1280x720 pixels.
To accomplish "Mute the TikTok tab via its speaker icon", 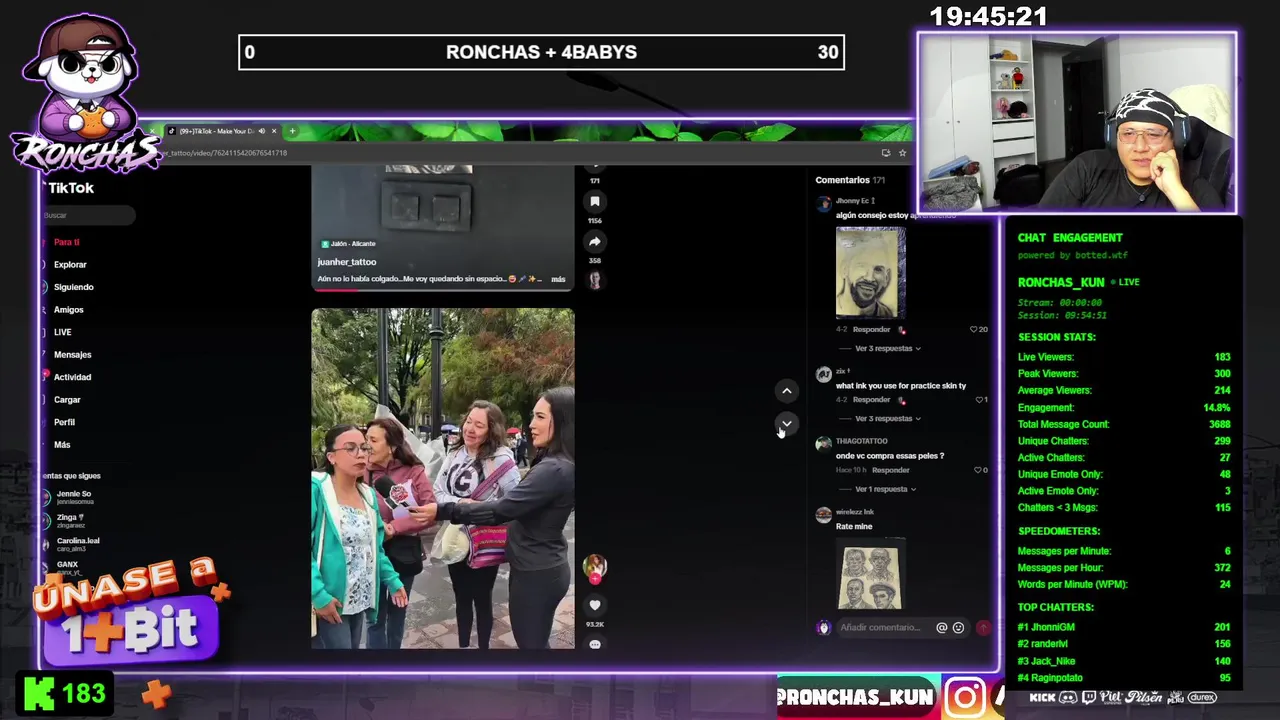I will pyautogui.click(x=262, y=131).
